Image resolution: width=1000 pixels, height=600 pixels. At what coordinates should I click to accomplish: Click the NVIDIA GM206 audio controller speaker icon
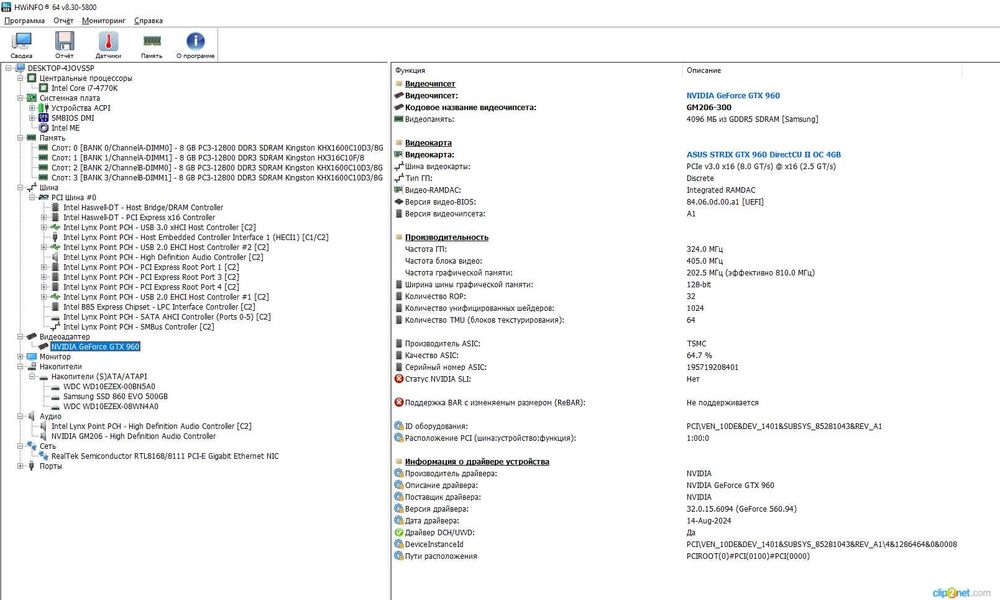point(43,436)
